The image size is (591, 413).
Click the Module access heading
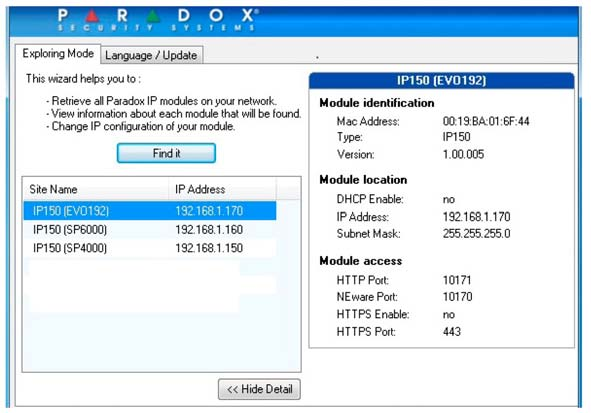pos(360,261)
